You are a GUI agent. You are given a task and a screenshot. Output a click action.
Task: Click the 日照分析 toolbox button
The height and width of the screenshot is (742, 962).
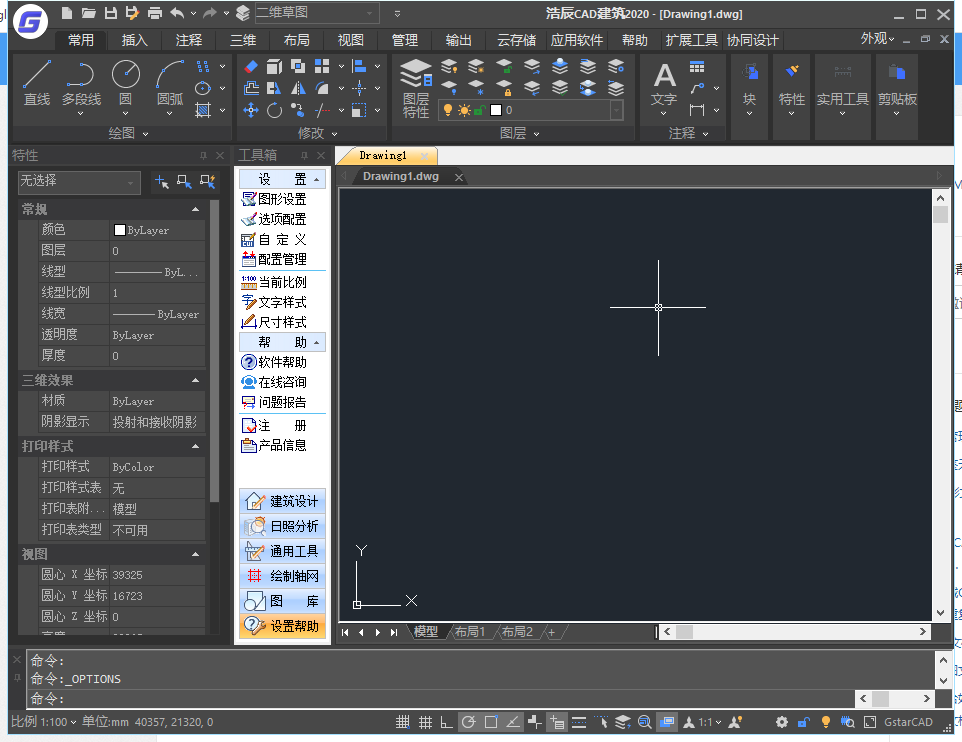(283, 526)
